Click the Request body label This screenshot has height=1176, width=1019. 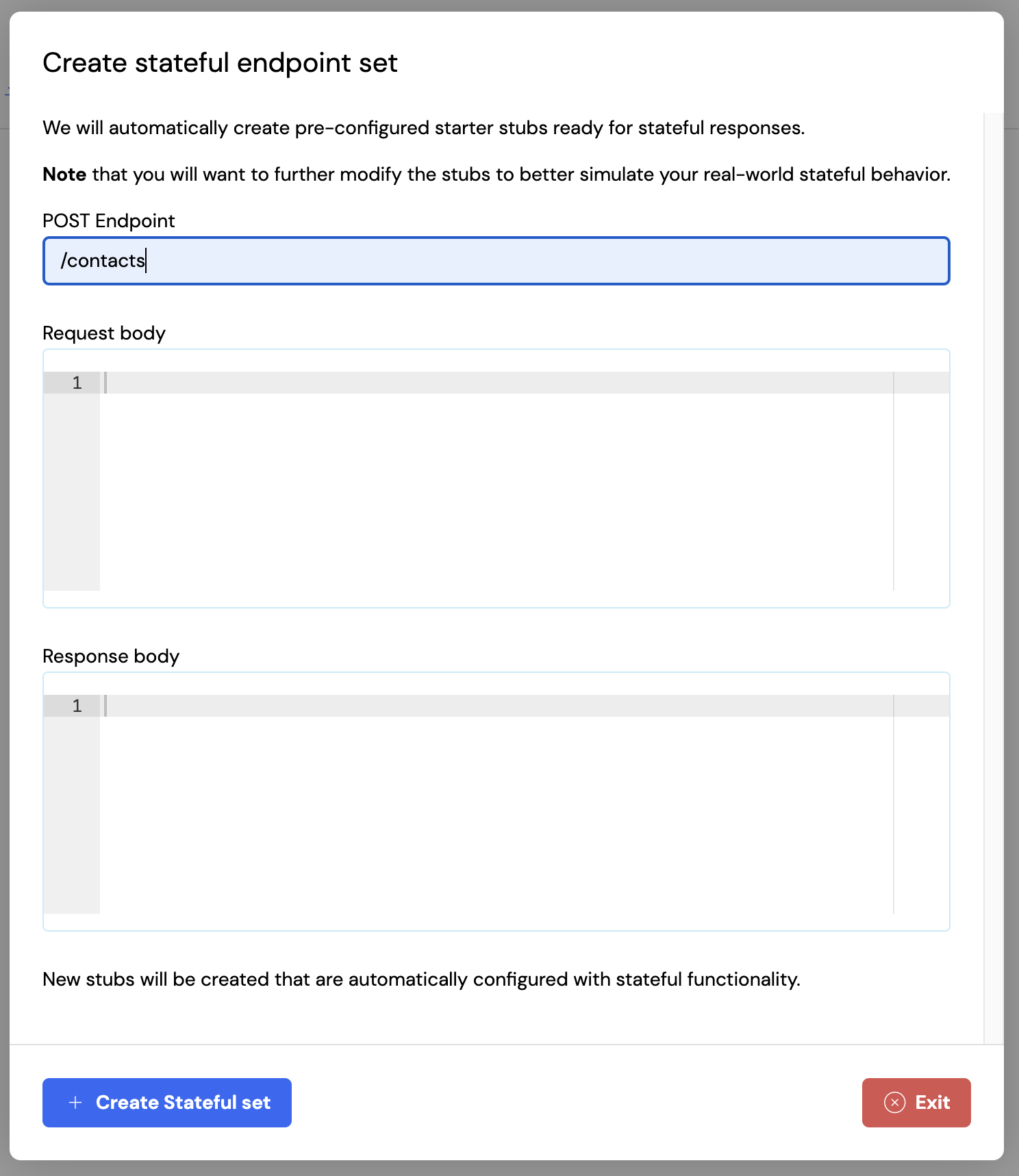click(103, 333)
